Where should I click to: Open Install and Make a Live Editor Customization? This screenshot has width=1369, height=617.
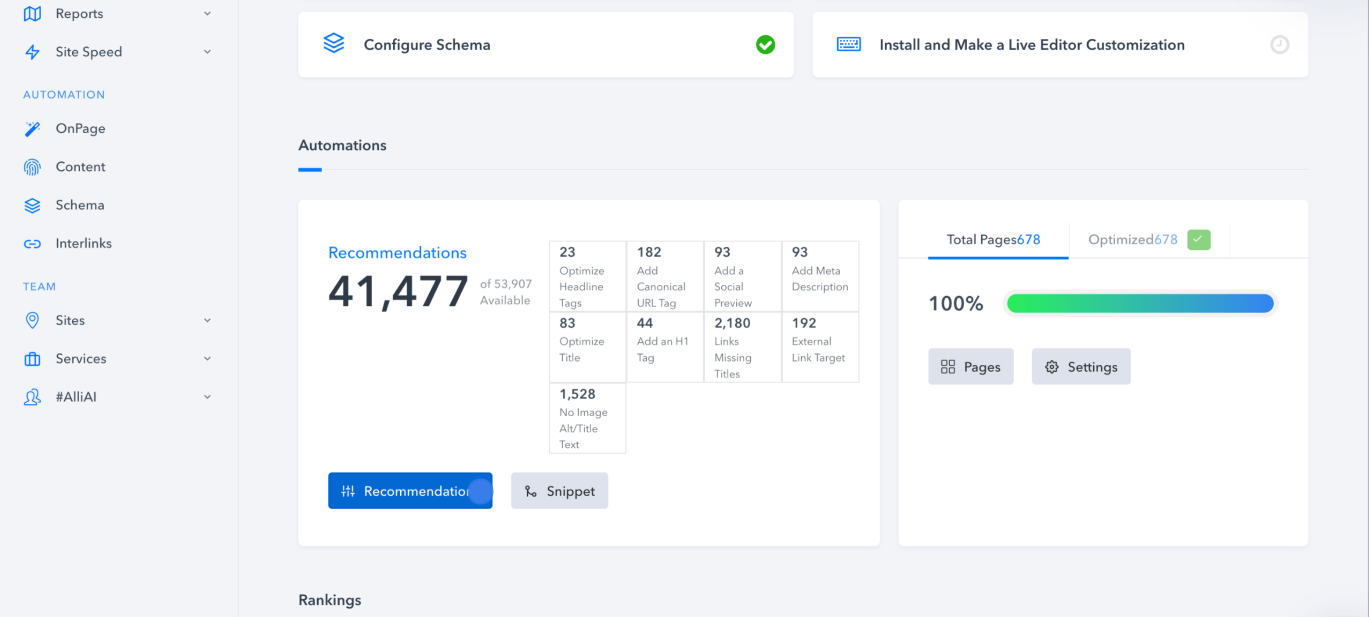pyautogui.click(x=1060, y=45)
